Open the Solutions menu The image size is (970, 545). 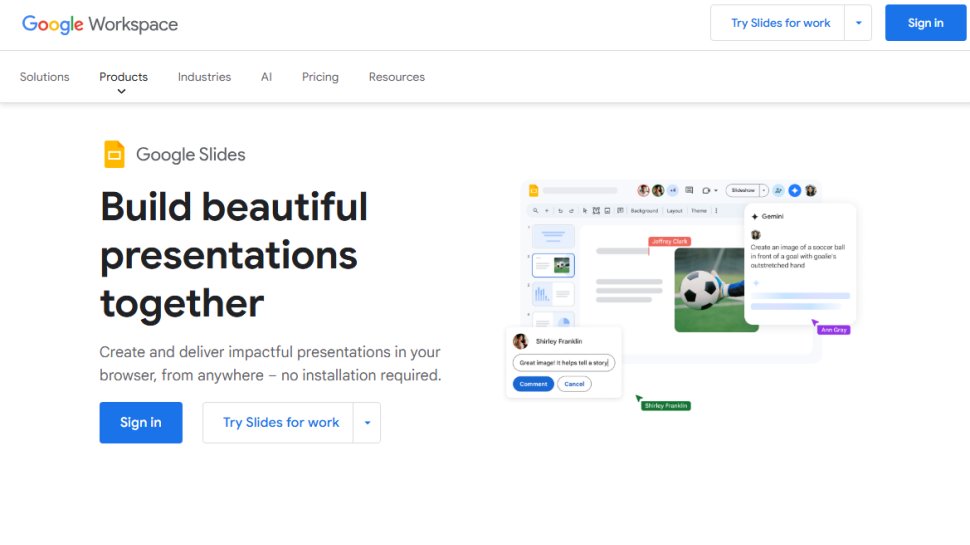[x=45, y=77]
